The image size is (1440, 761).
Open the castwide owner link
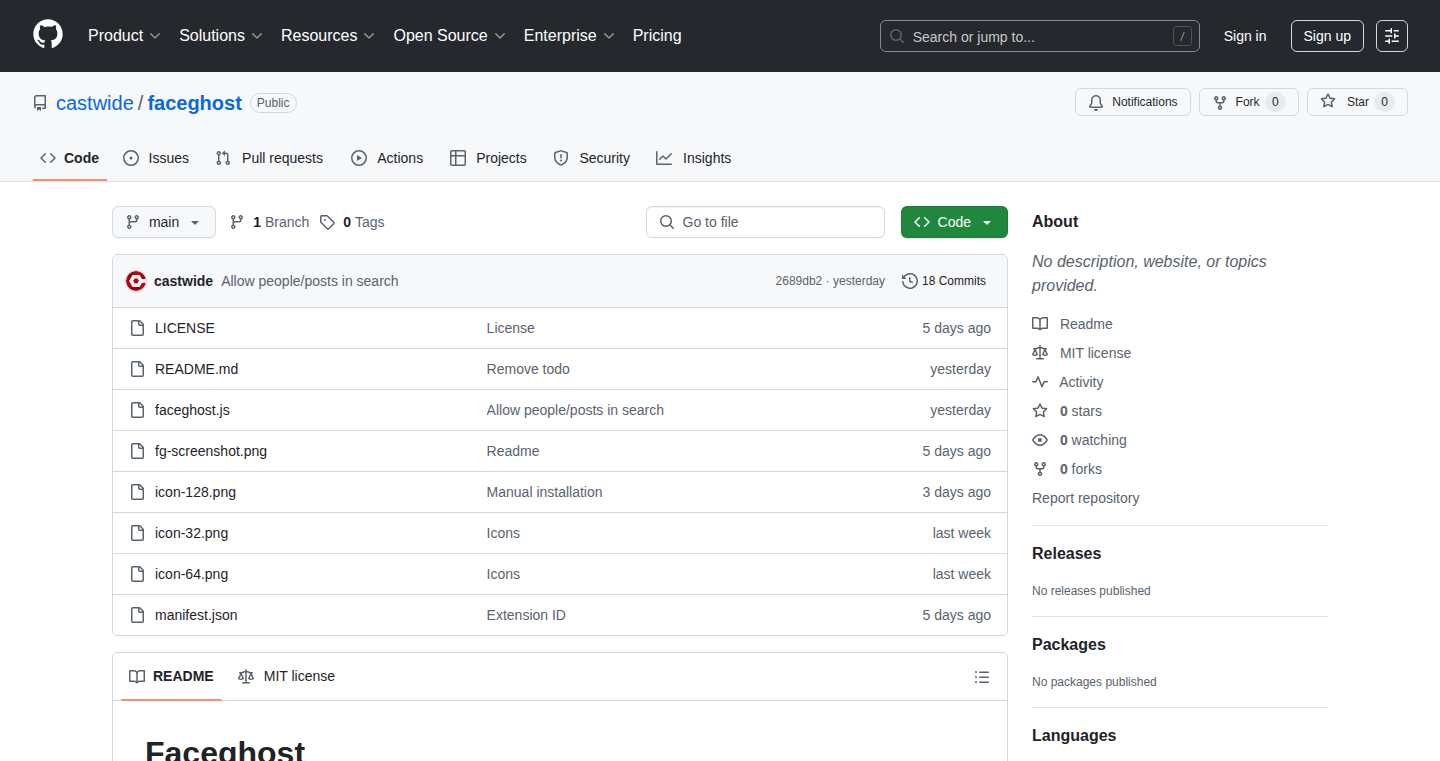(x=95, y=103)
